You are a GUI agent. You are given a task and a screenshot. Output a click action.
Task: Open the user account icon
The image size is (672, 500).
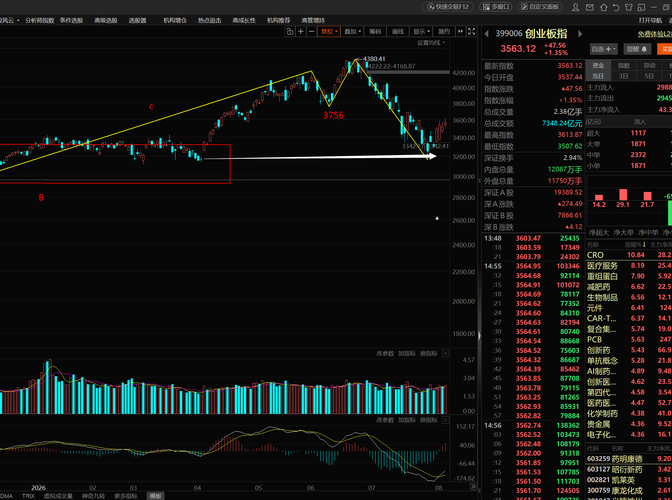click(x=576, y=7)
